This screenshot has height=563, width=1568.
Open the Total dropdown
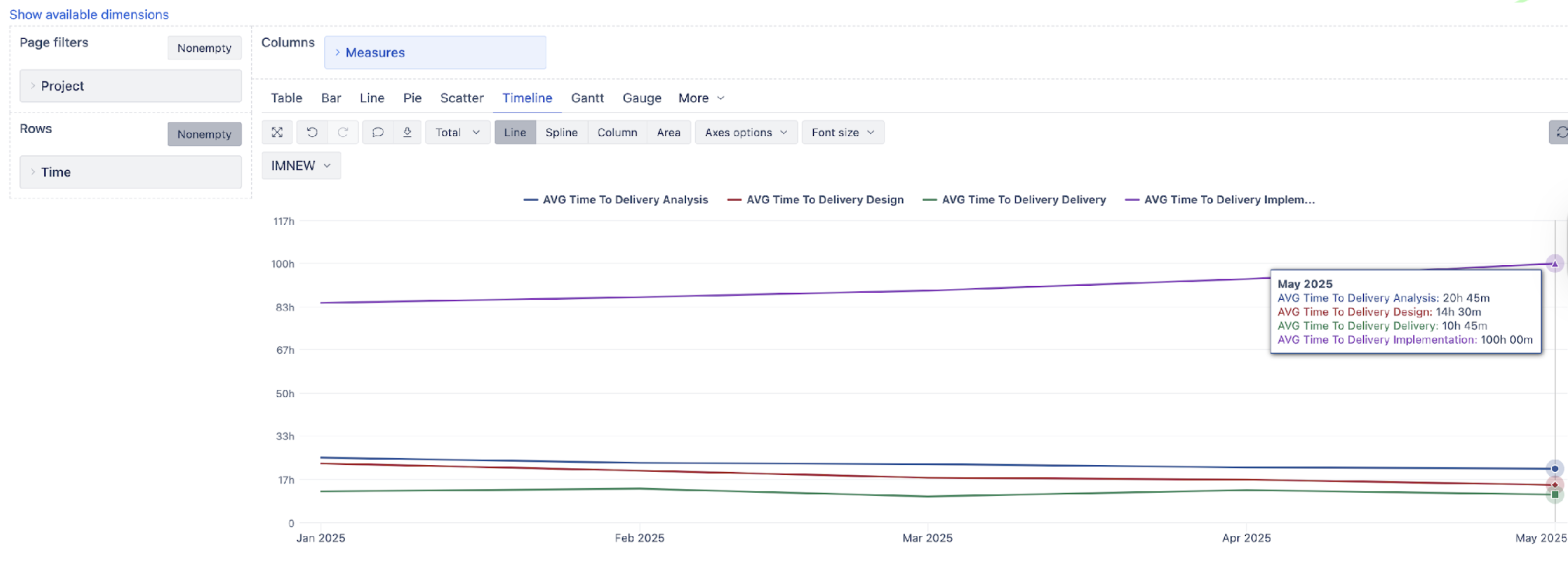click(457, 132)
